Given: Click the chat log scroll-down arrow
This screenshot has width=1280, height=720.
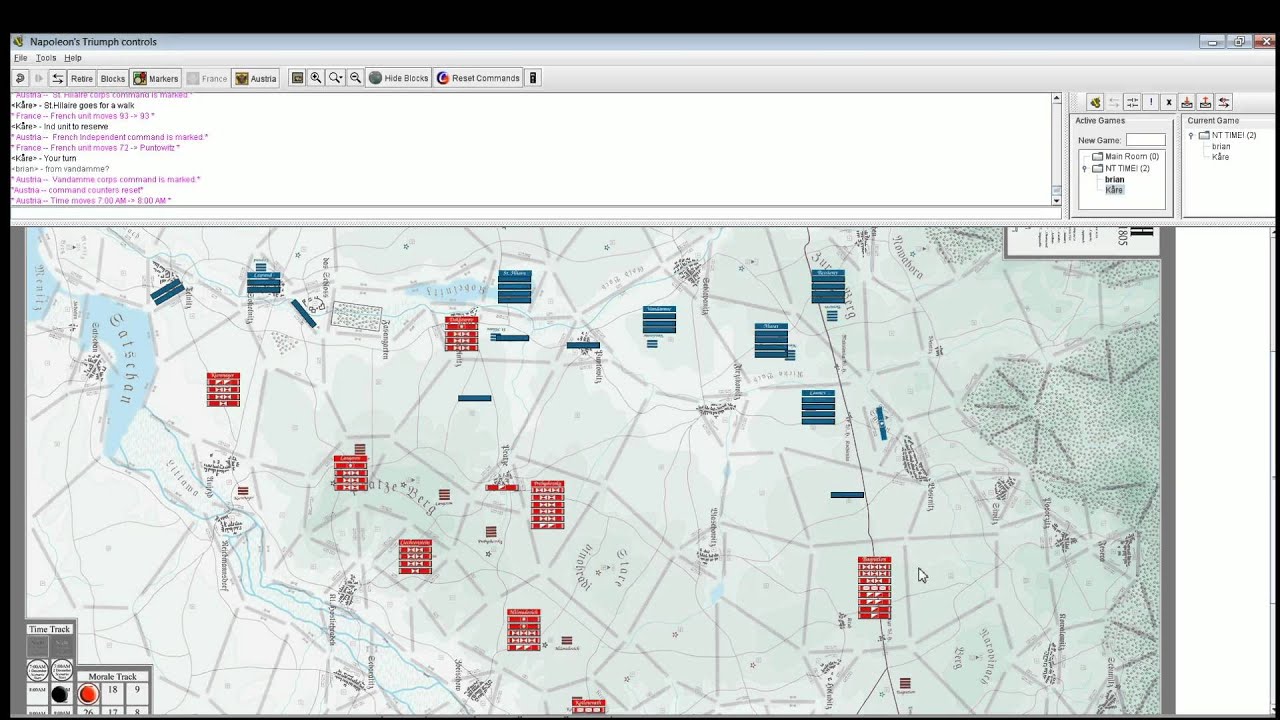Looking at the screenshot, I should click(1056, 200).
